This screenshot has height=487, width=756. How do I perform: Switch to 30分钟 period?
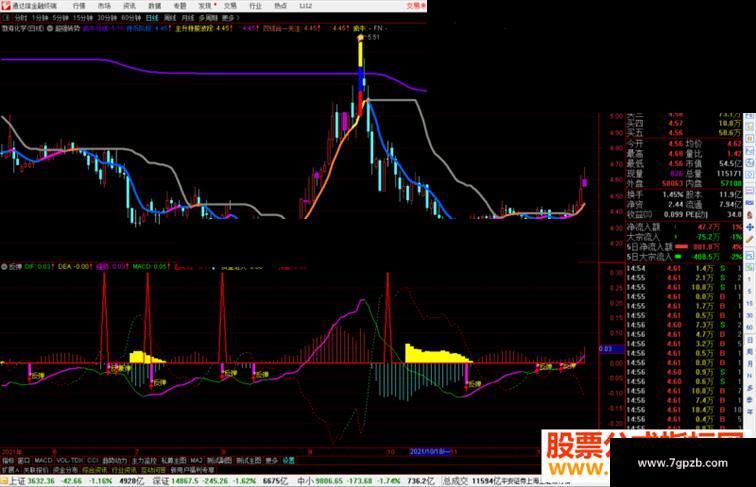click(107, 18)
